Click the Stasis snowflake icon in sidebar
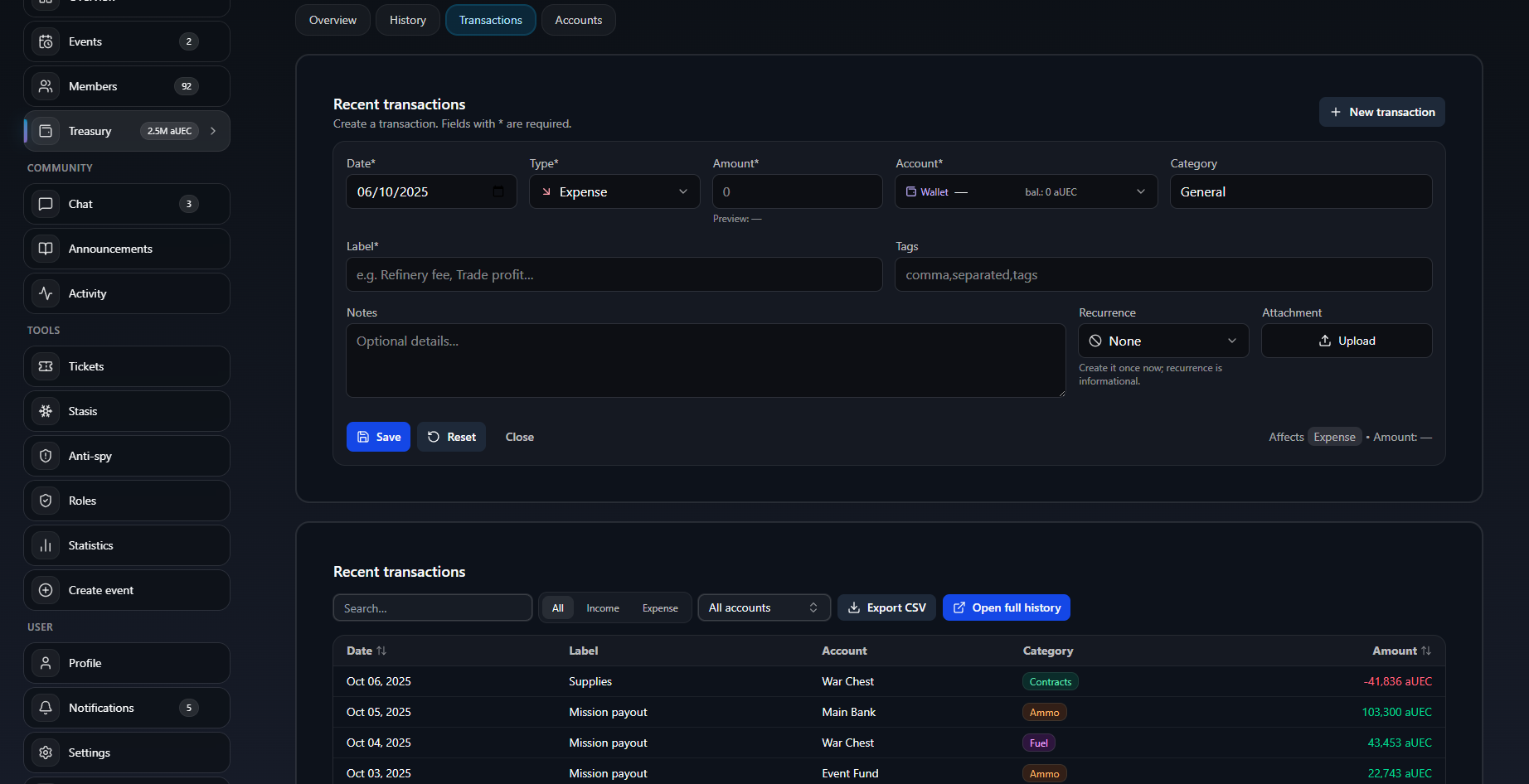The image size is (1529, 784). pyautogui.click(x=46, y=411)
